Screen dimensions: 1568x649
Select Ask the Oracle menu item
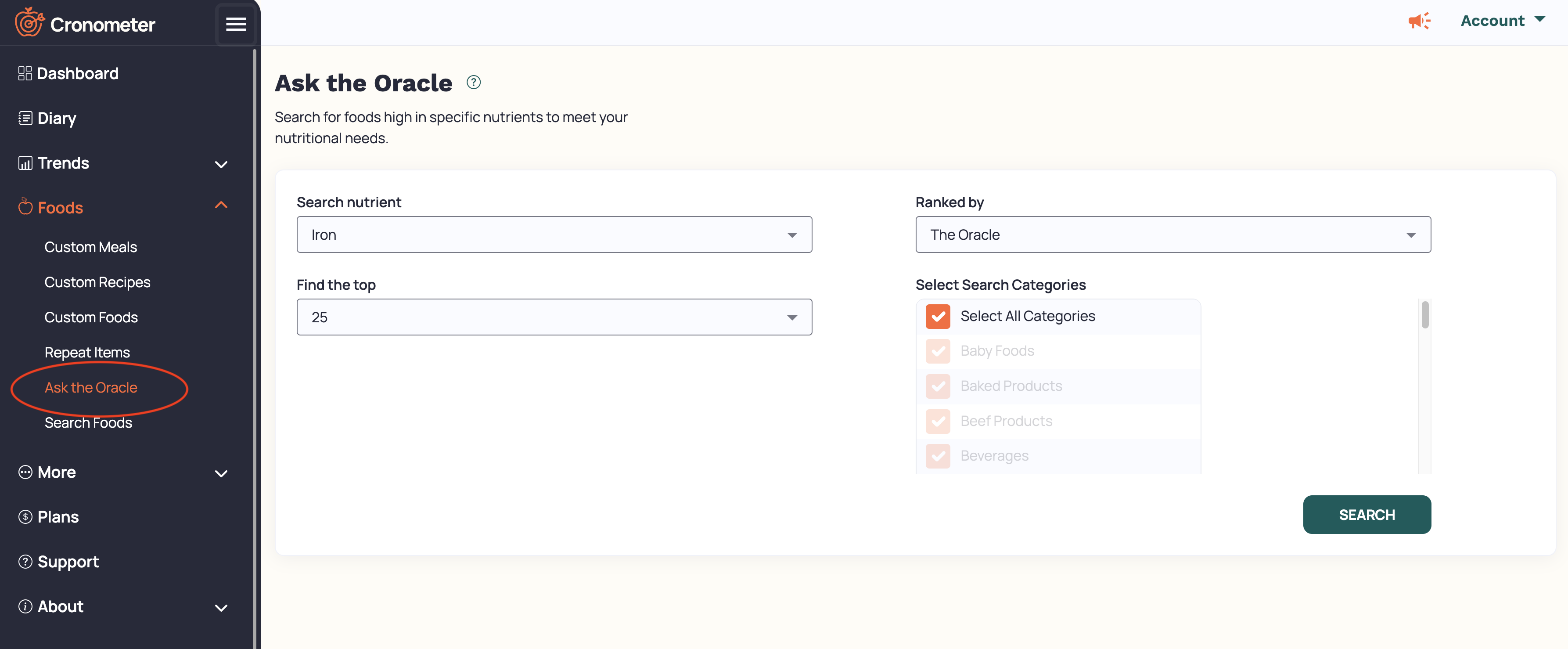(91, 388)
